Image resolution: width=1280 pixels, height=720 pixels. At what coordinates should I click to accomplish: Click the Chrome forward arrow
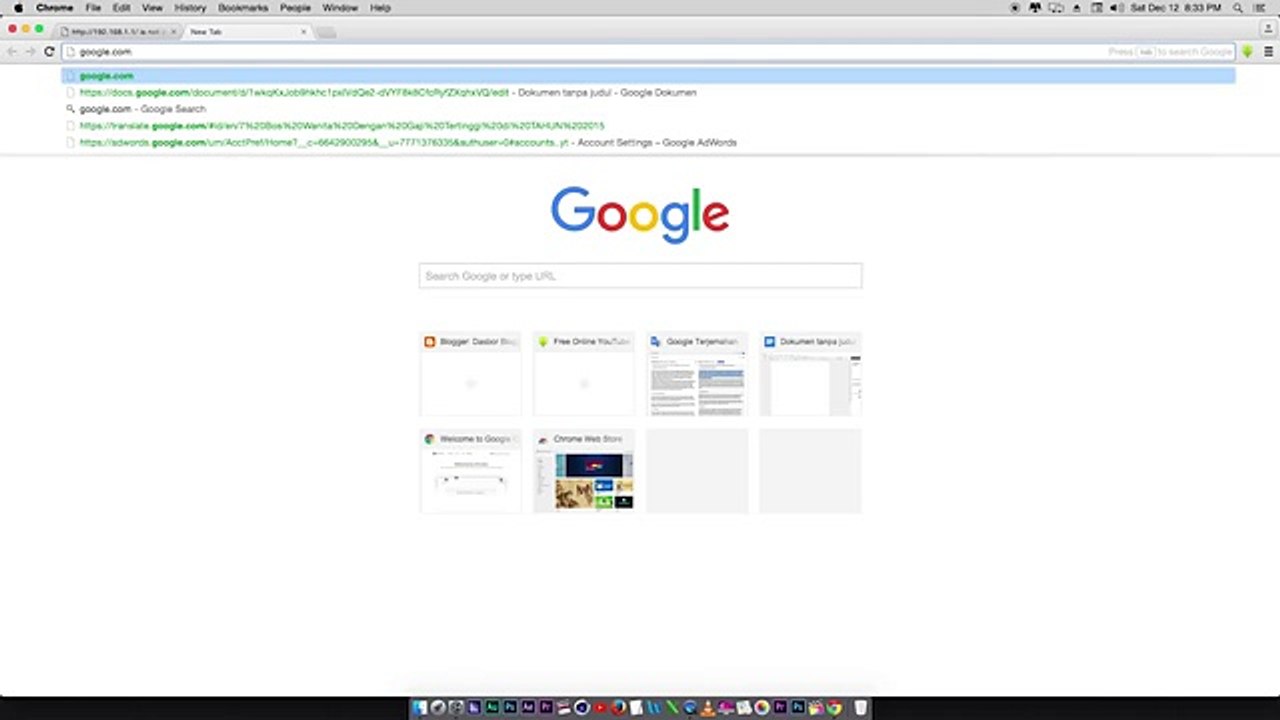click(x=30, y=51)
